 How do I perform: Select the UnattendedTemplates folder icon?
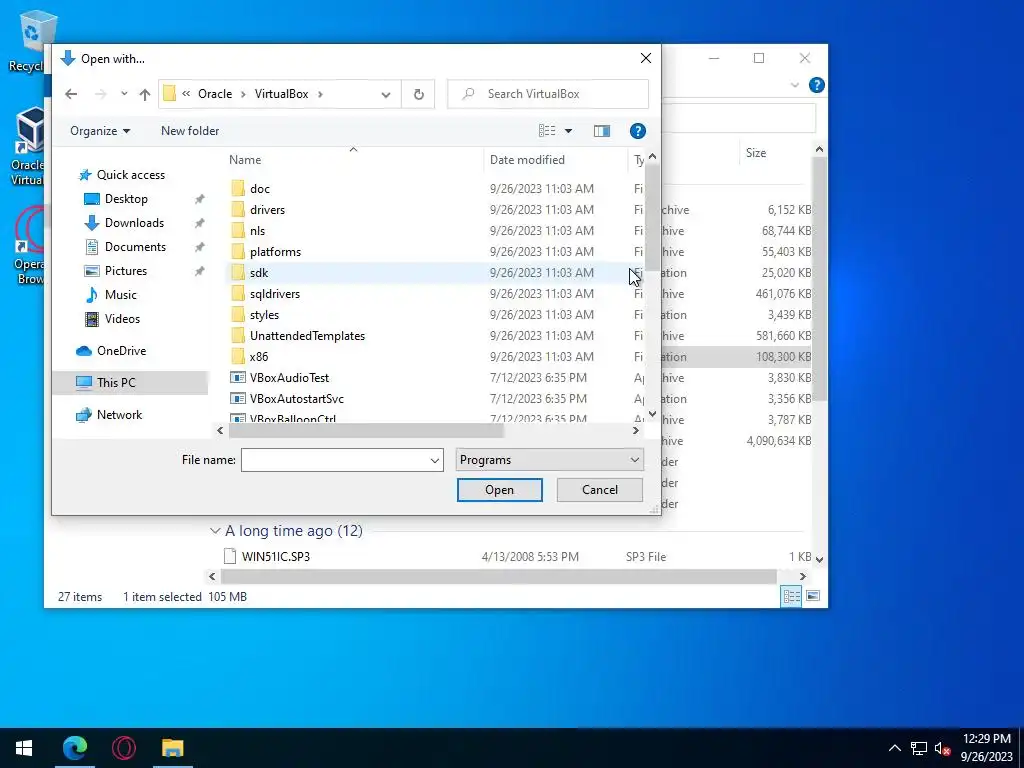(238, 336)
